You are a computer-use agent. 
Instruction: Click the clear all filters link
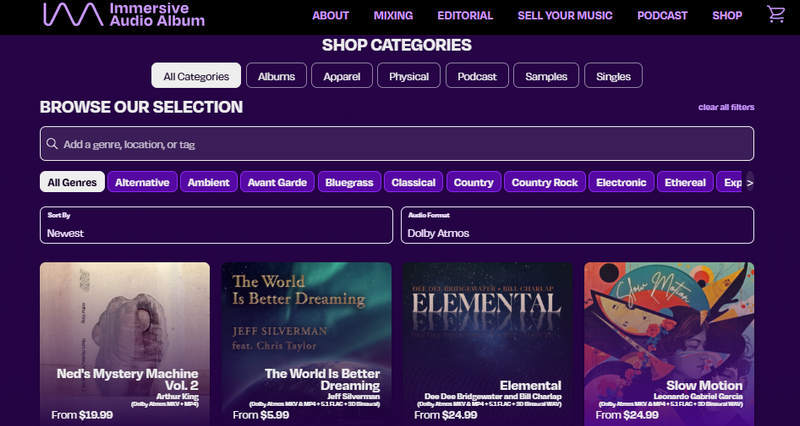point(726,107)
